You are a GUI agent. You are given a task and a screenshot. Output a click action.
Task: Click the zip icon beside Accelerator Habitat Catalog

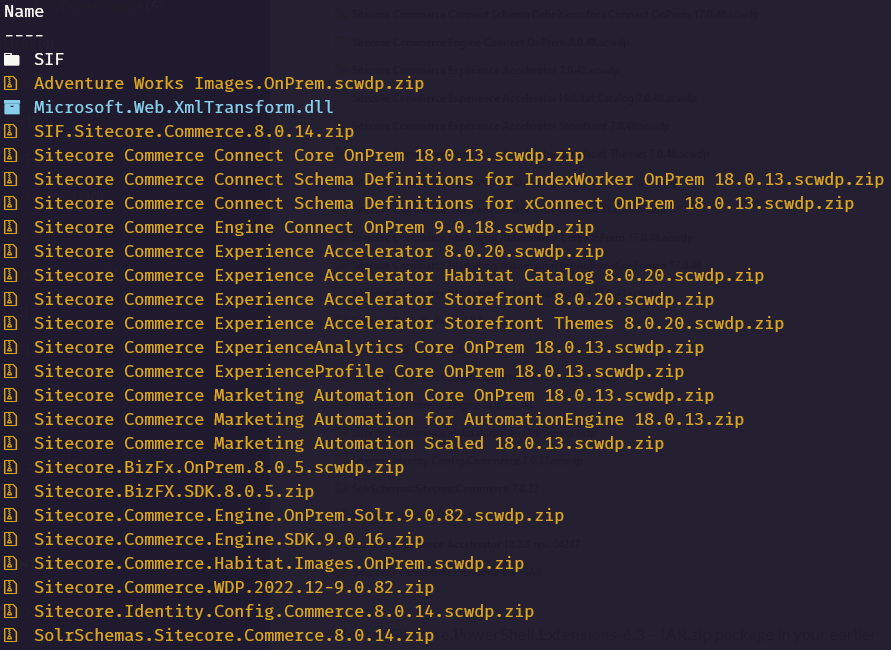pyautogui.click(x=10, y=275)
